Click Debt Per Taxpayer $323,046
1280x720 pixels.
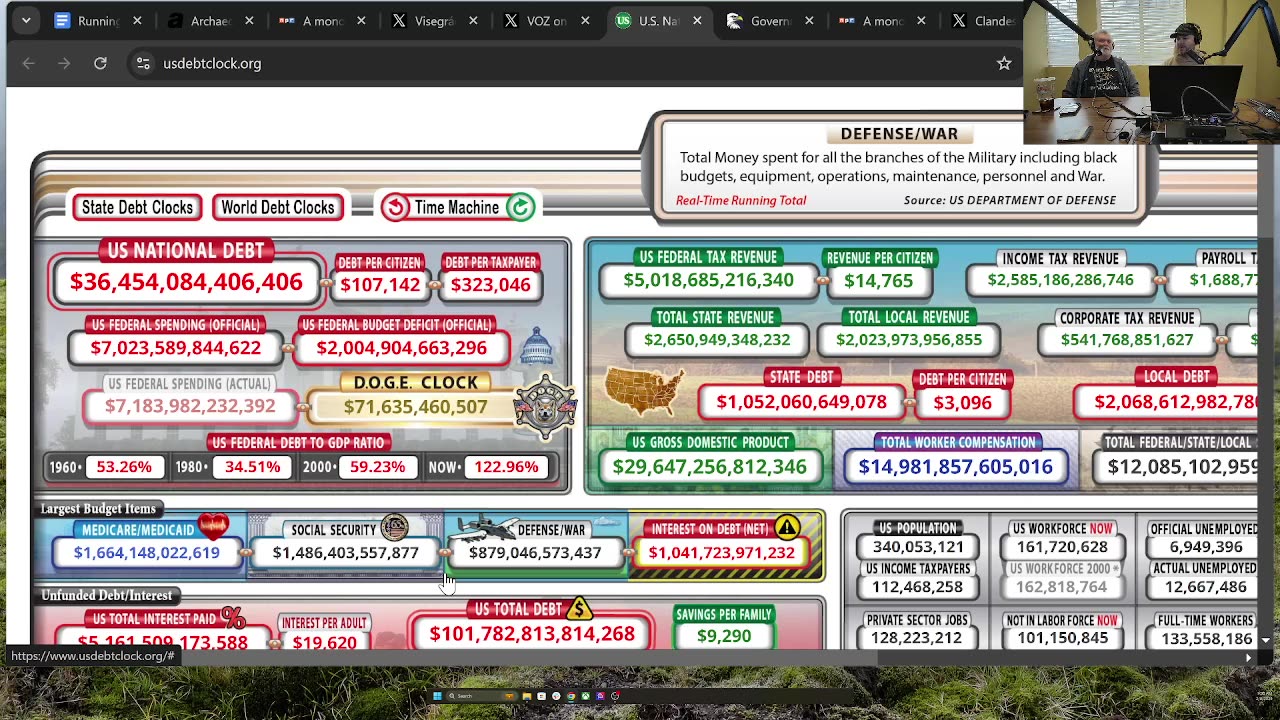[x=490, y=285]
